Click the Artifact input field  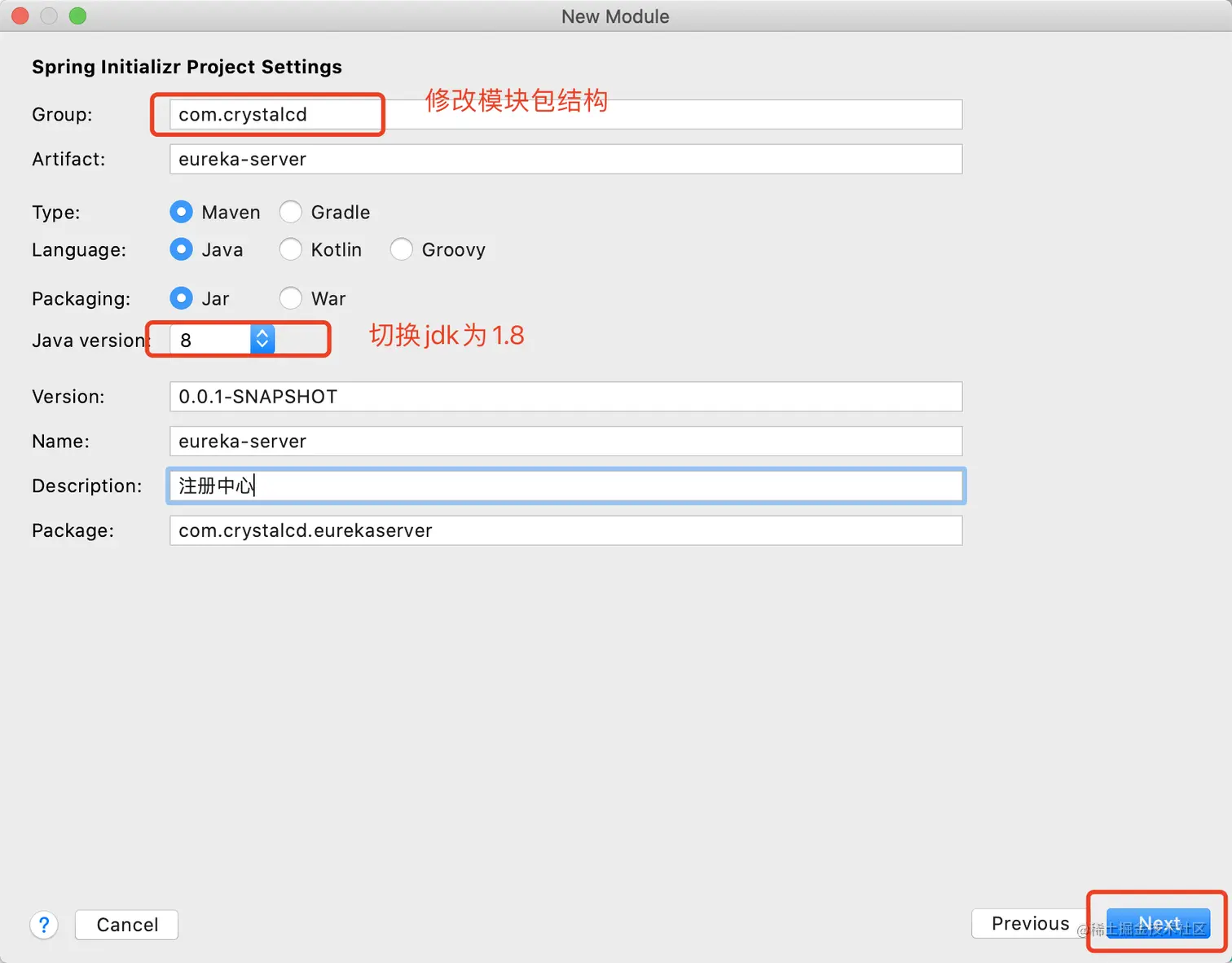pyautogui.click(x=565, y=159)
